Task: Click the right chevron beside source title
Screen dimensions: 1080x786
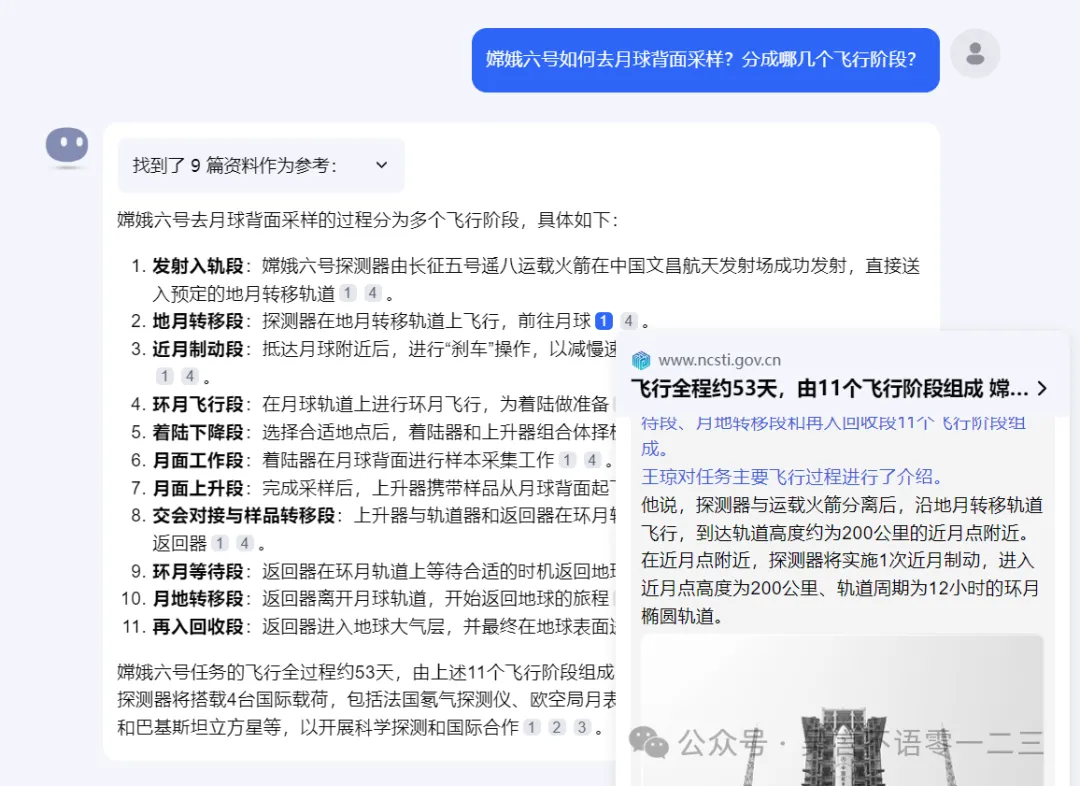Action: (1042, 388)
